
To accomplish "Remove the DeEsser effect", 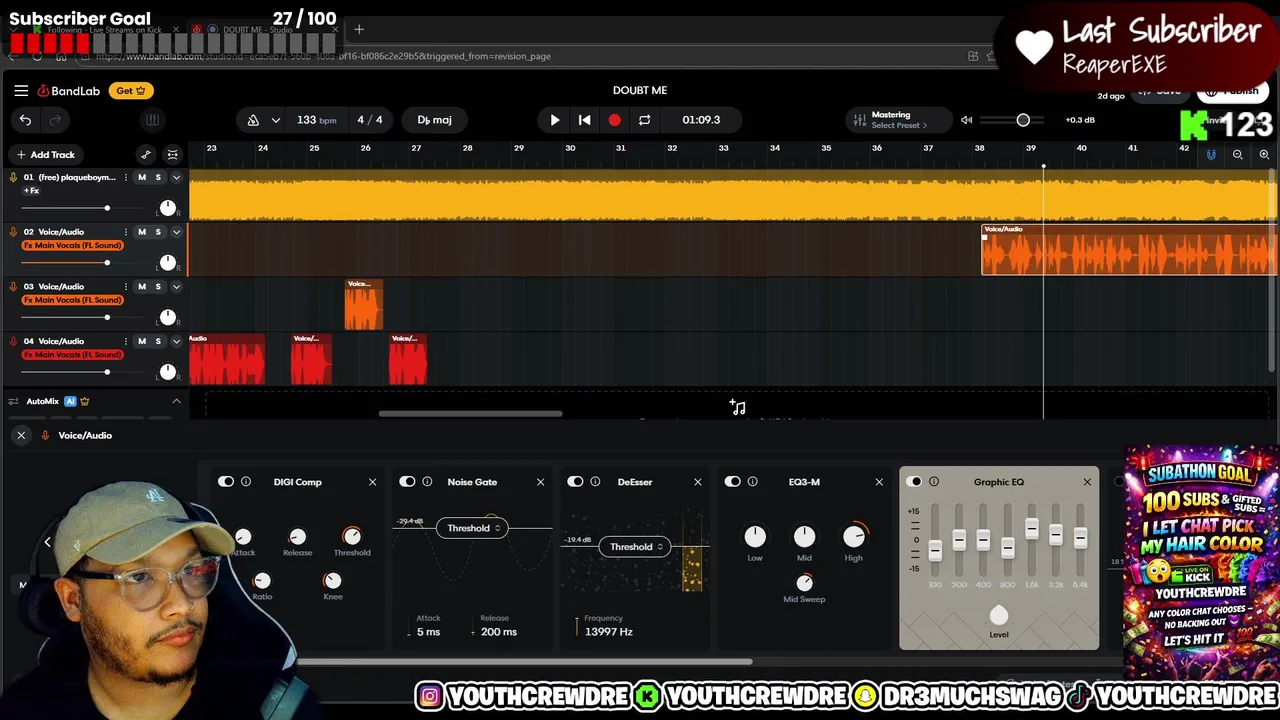I will [x=698, y=482].
